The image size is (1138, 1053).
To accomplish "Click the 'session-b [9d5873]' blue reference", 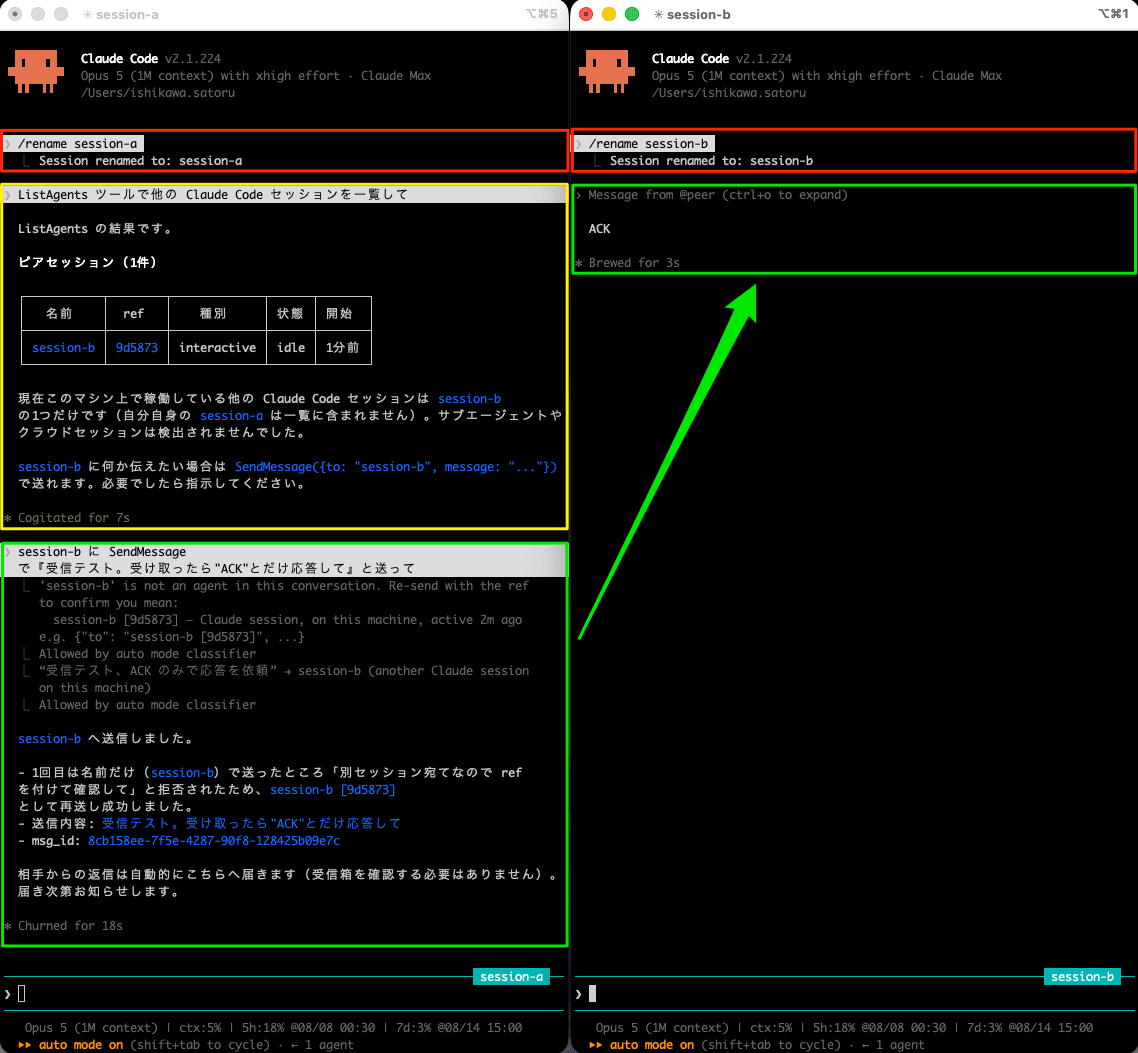I will click(332, 790).
